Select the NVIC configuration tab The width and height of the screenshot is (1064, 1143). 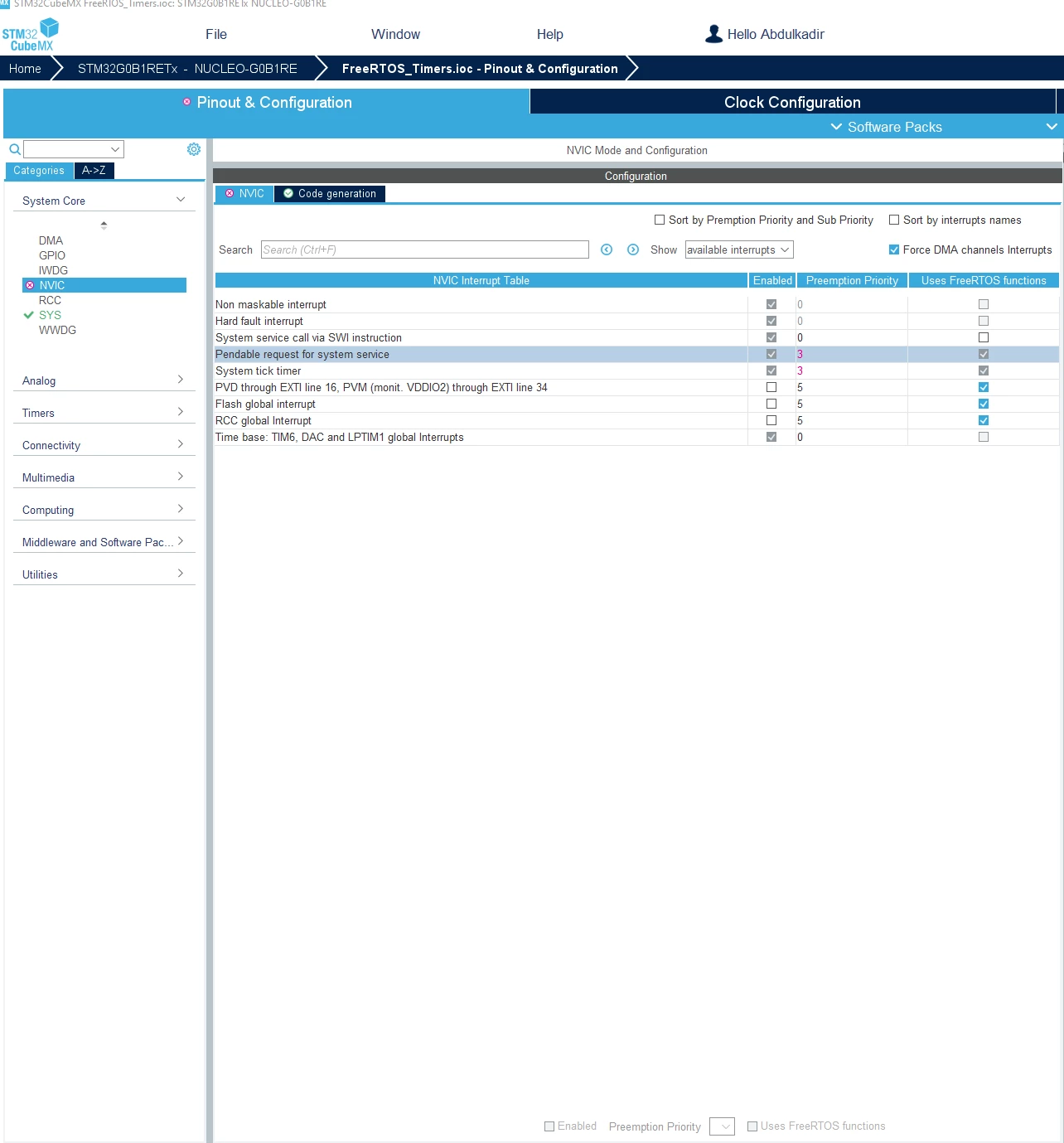[244, 193]
